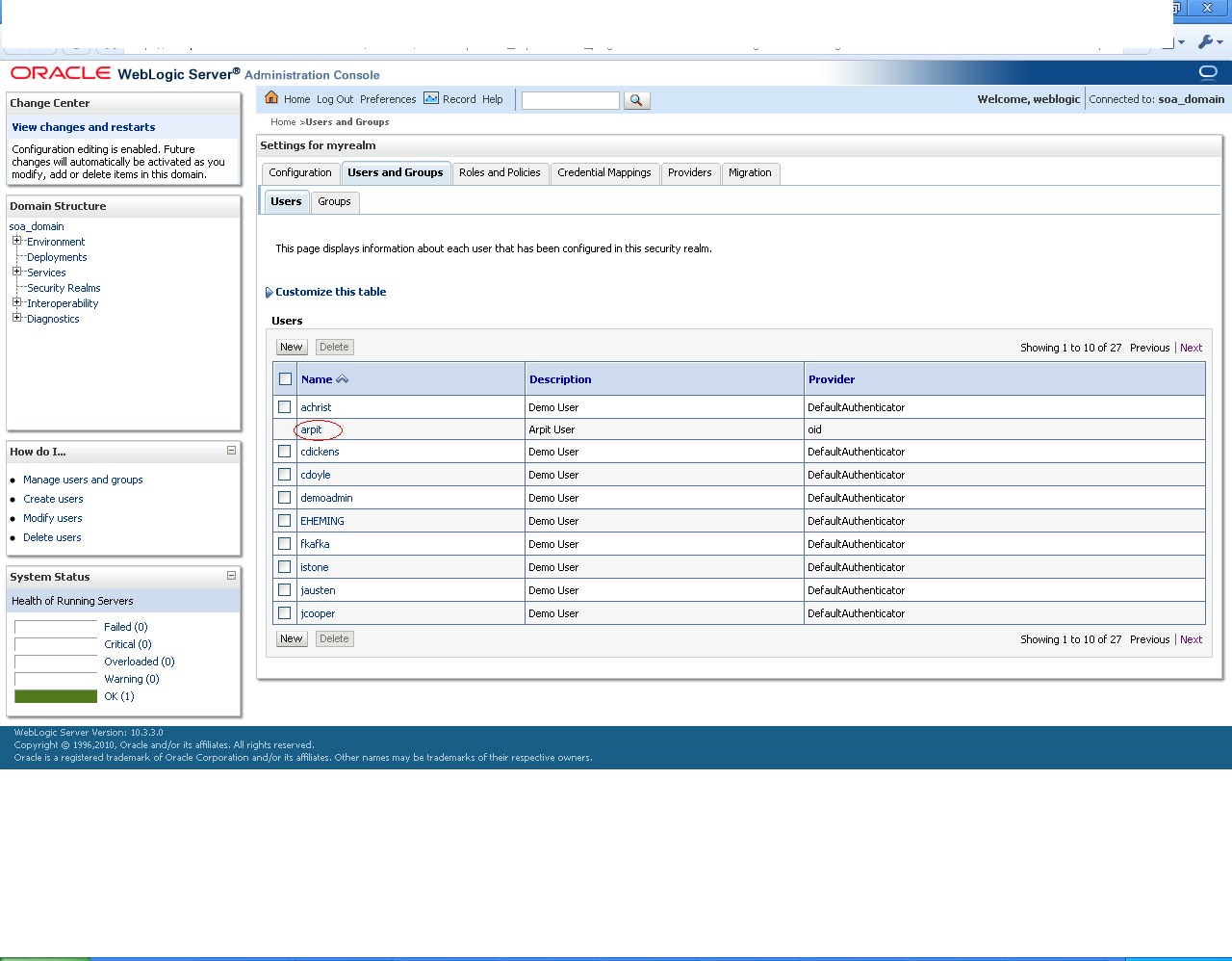Screen dimensions: 1232x961
Task: Check the jausten user checkbox
Action: pyautogui.click(x=284, y=589)
